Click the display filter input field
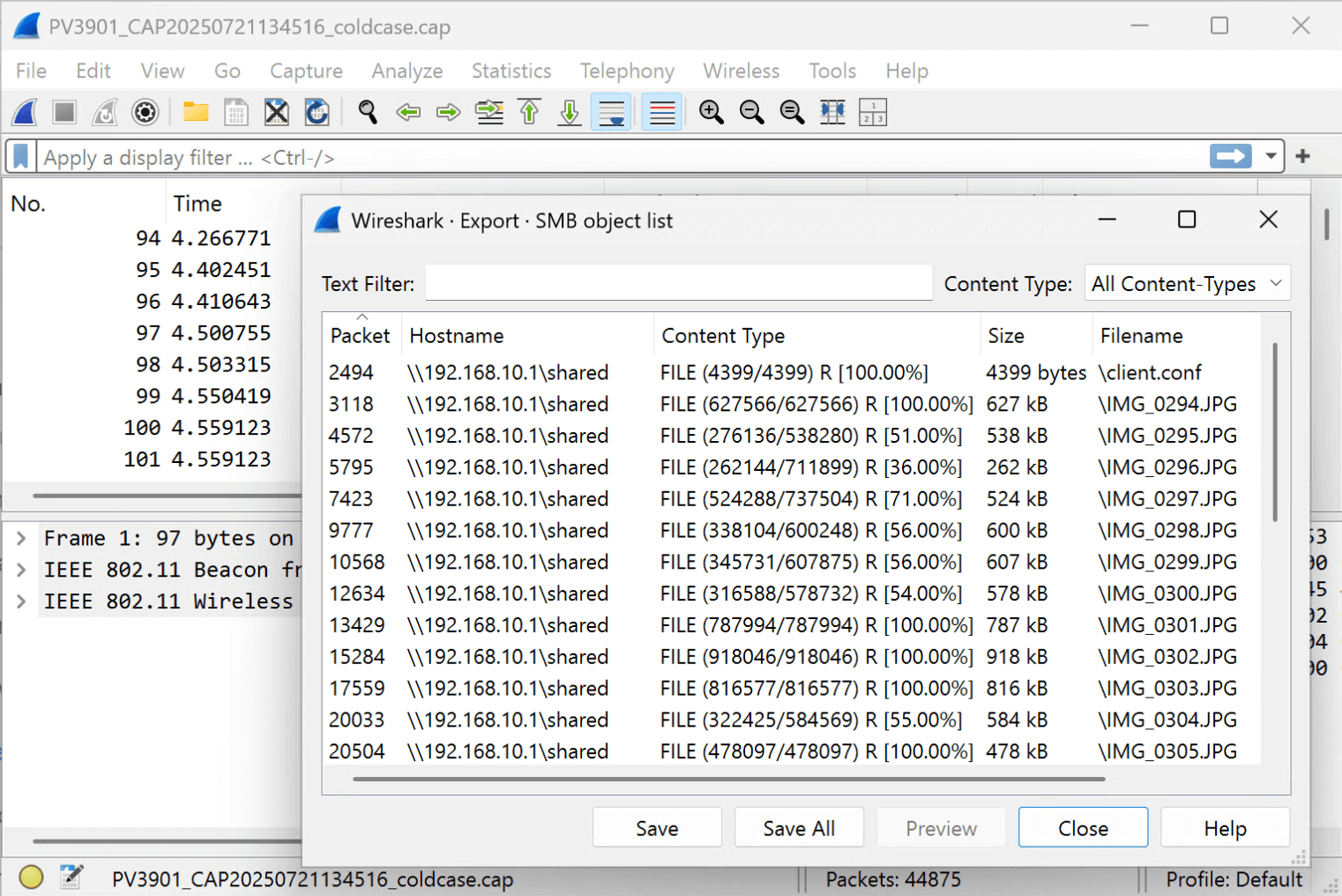The width and height of the screenshot is (1342, 896). click(x=622, y=157)
